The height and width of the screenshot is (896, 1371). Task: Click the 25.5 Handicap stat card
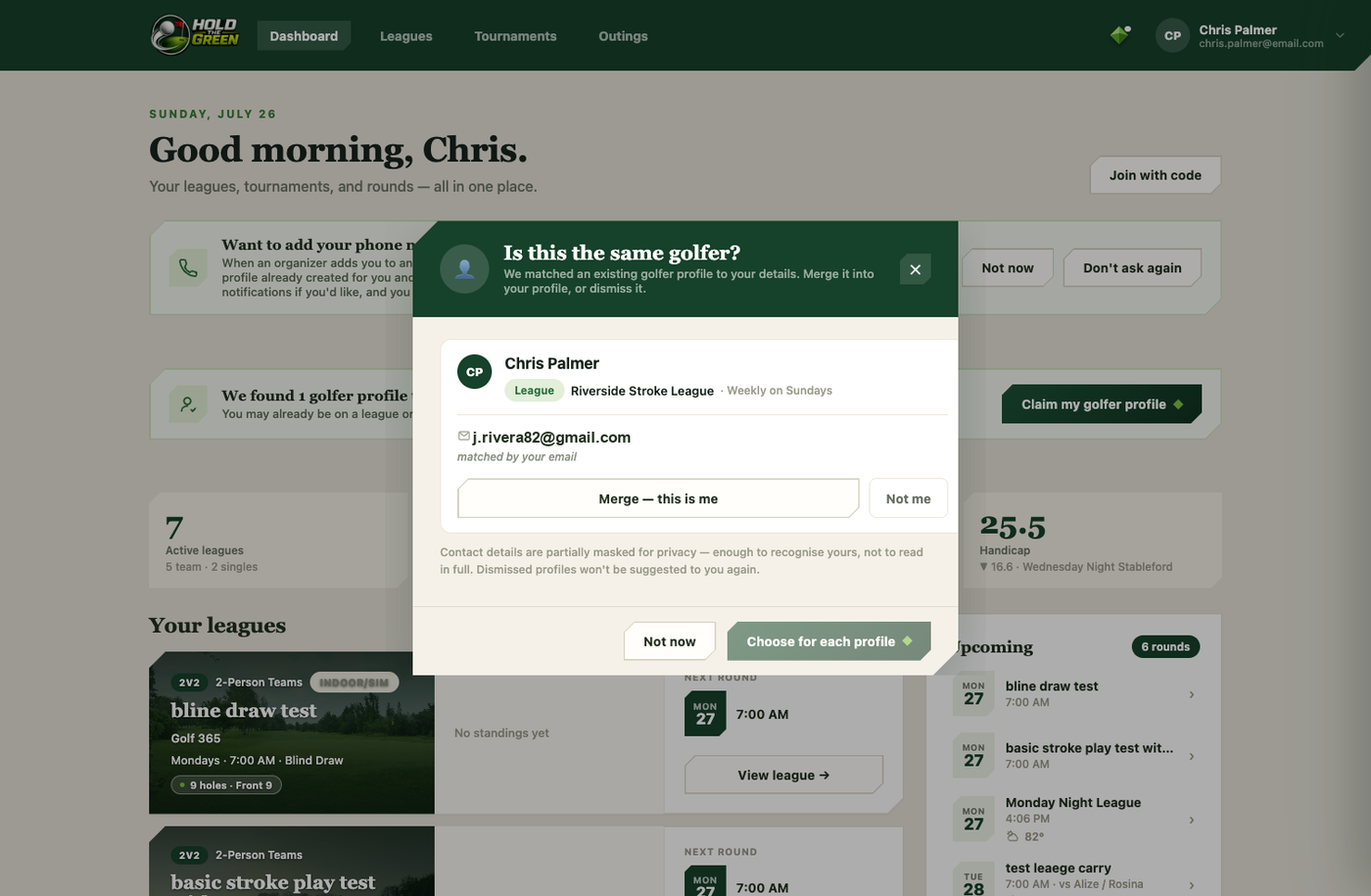1092,541
